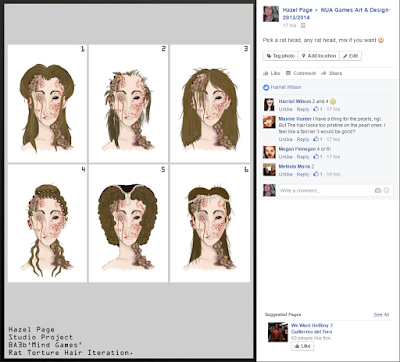Unlike Megan Finnegan's comment
The width and height of the screenshot is (400, 362).
tap(286, 157)
